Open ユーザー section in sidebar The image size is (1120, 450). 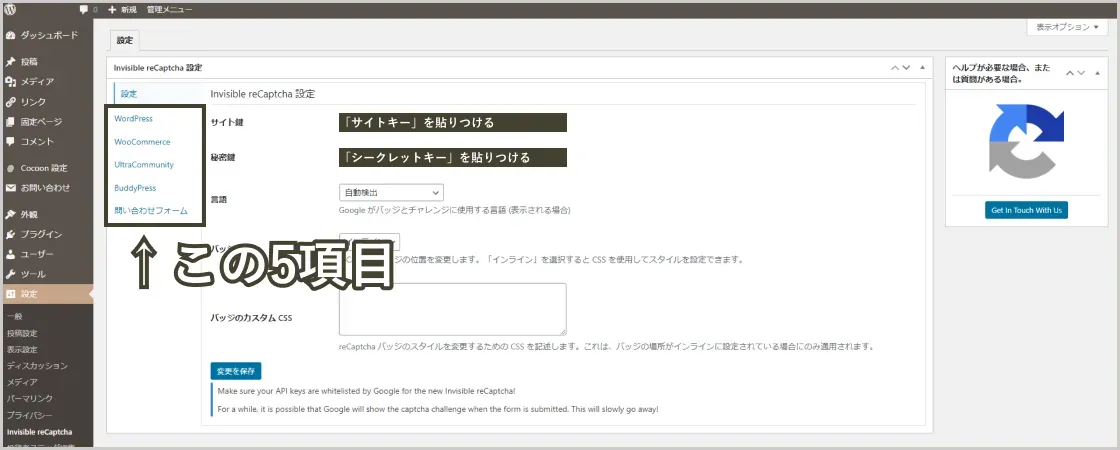[37, 254]
